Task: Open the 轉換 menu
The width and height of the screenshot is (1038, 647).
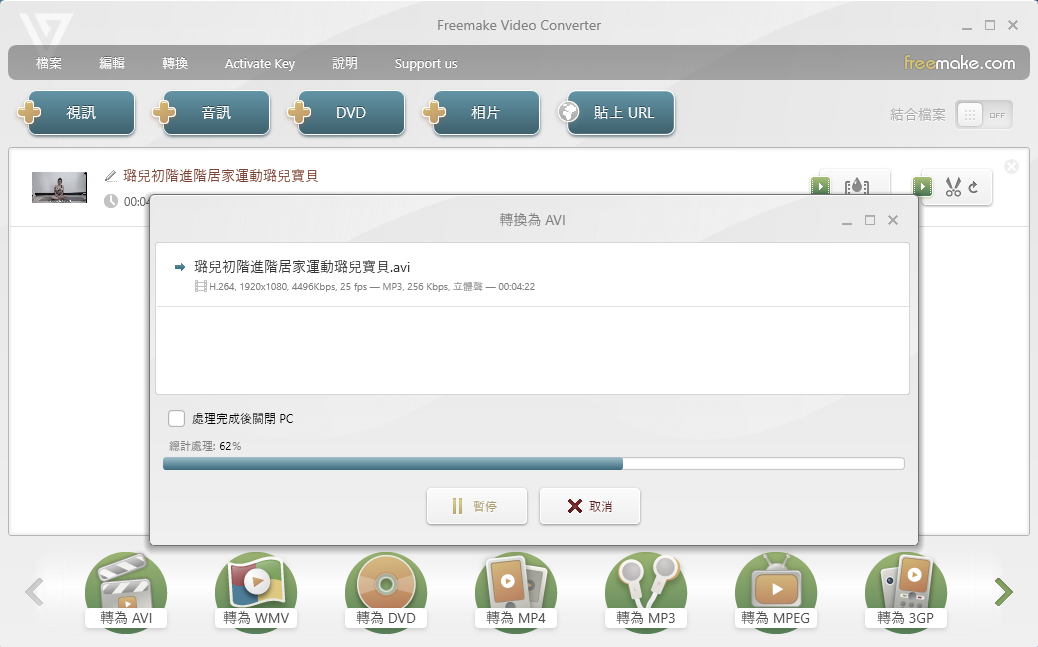Action: coord(175,63)
